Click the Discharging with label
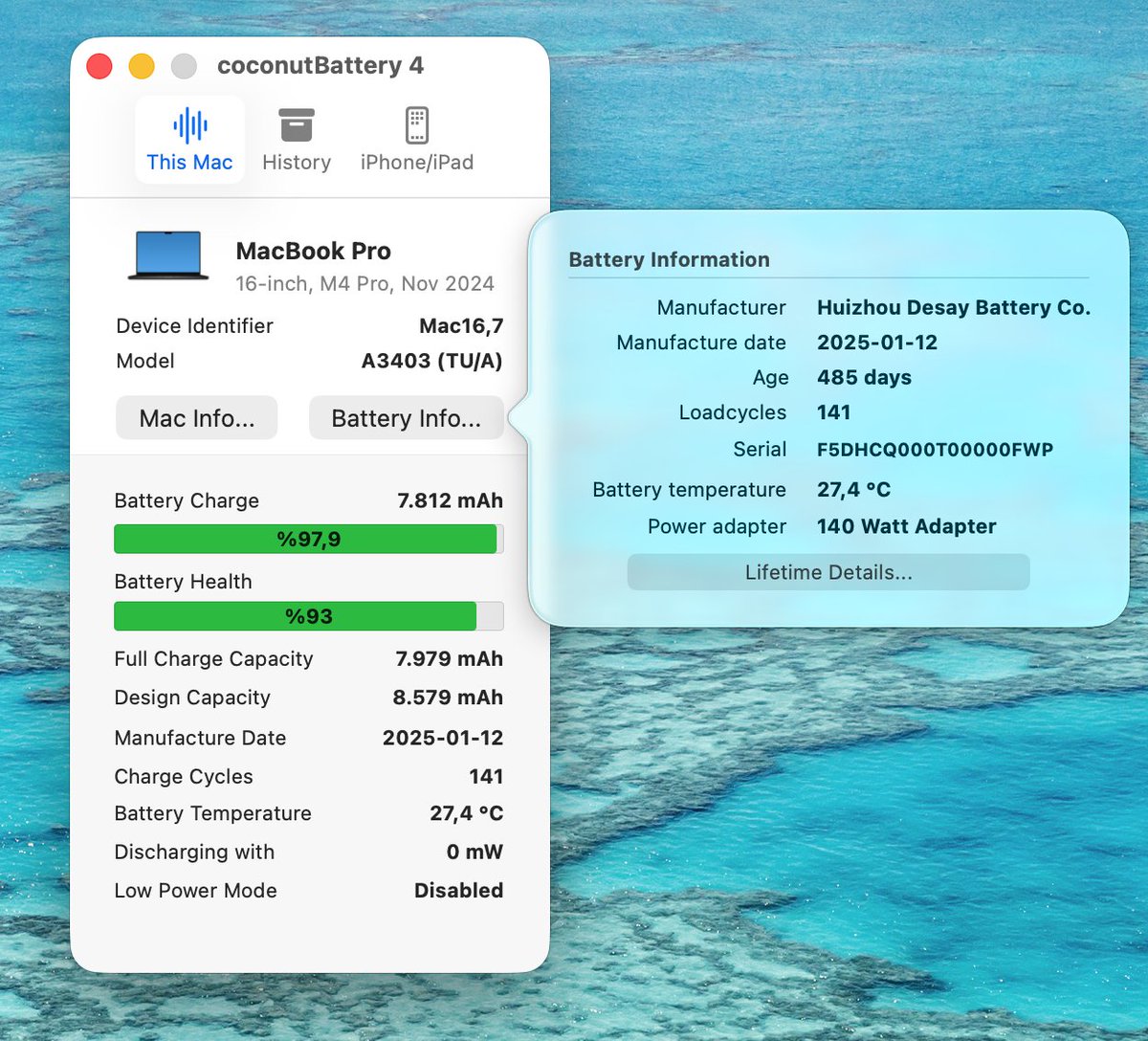This screenshot has width=1148, height=1041. [x=194, y=852]
